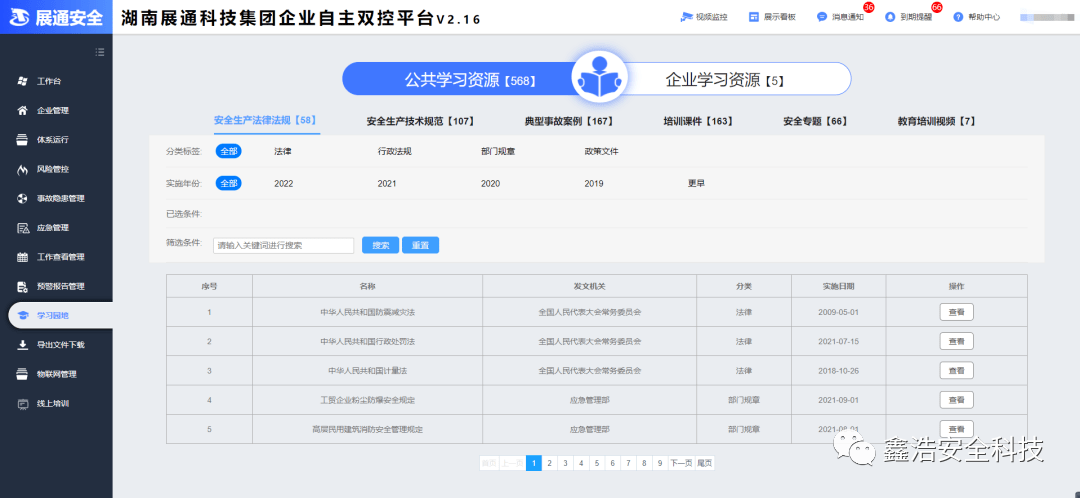Screen dimensions: 1080x498
Task: Go to page 3
Action: [x=565, y=464]
